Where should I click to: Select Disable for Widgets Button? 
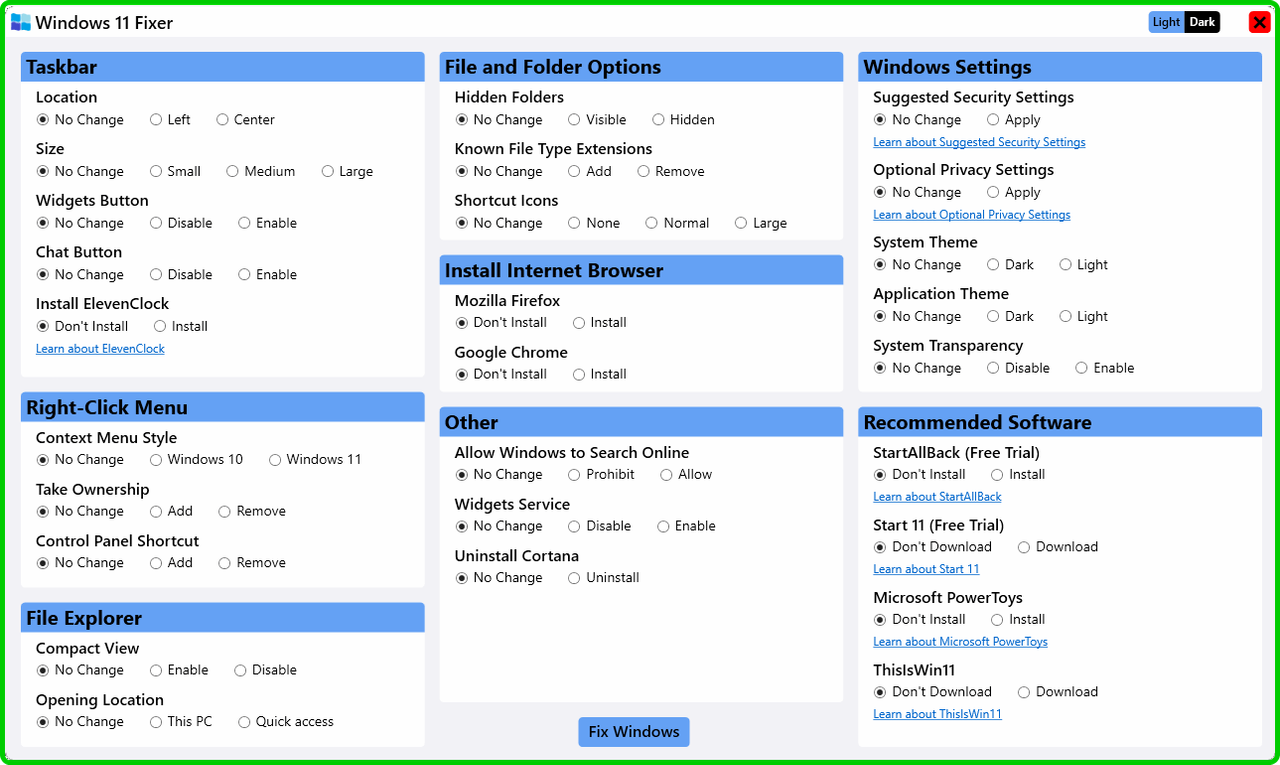[x=181, y=223]
